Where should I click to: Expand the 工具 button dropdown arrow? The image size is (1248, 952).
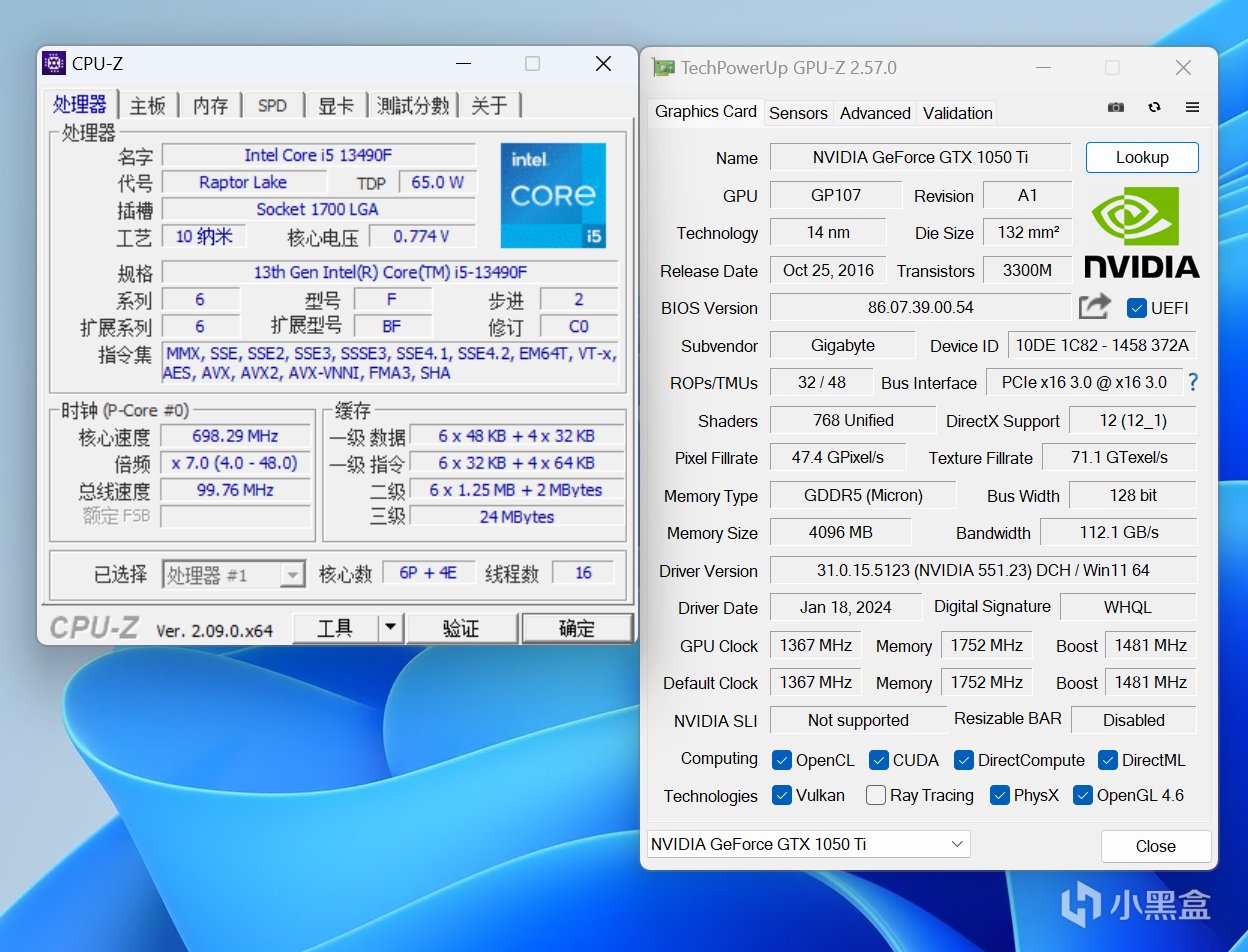(x=391, y=628)
